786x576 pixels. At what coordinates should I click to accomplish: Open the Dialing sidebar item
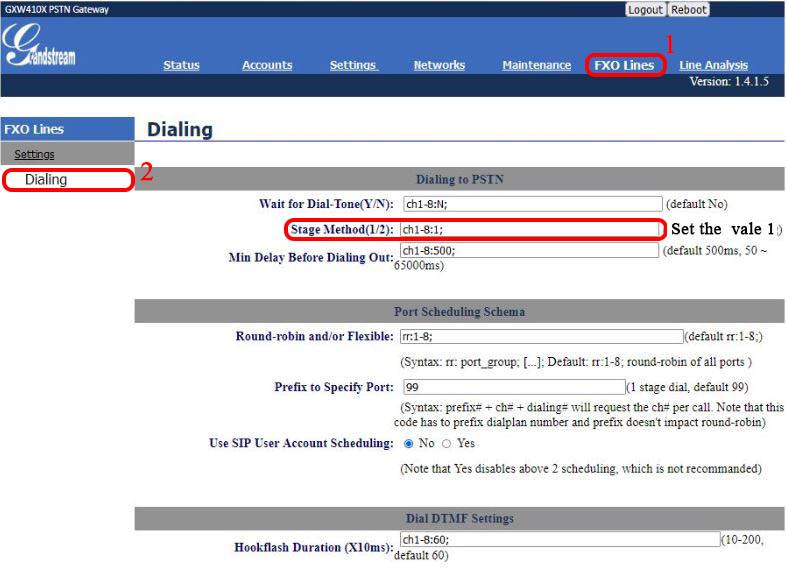point(46,180)
